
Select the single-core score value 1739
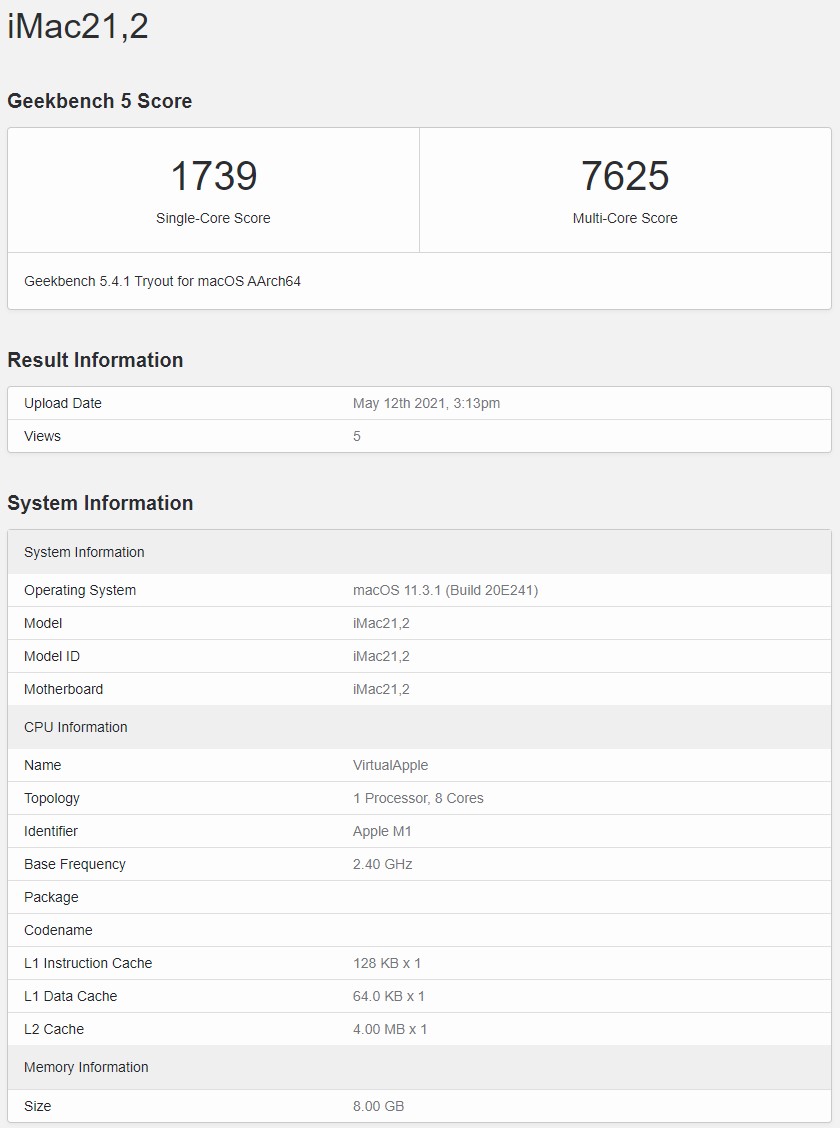click(214, 176)
